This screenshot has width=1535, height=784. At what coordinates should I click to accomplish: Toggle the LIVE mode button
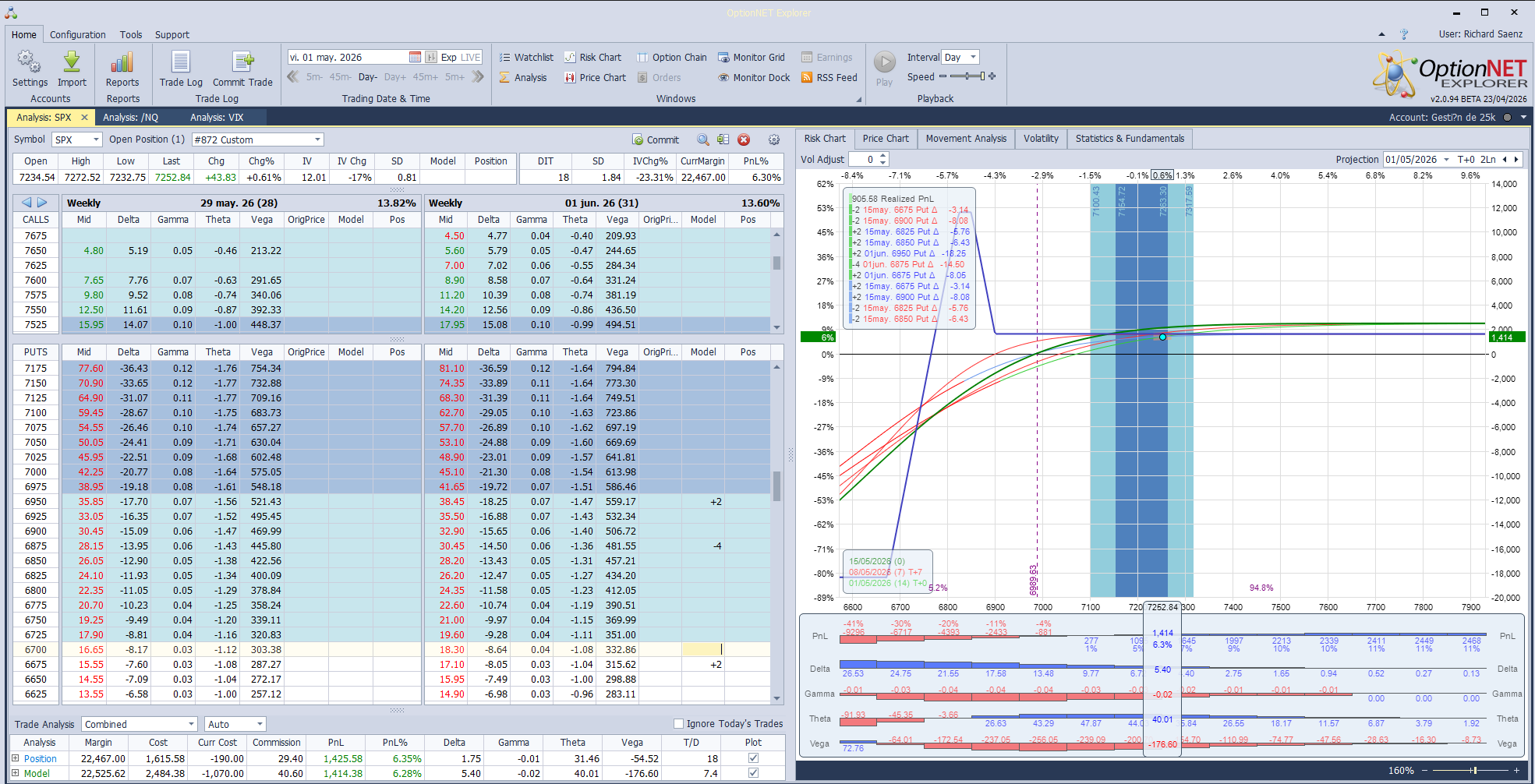tap(471, 57)
